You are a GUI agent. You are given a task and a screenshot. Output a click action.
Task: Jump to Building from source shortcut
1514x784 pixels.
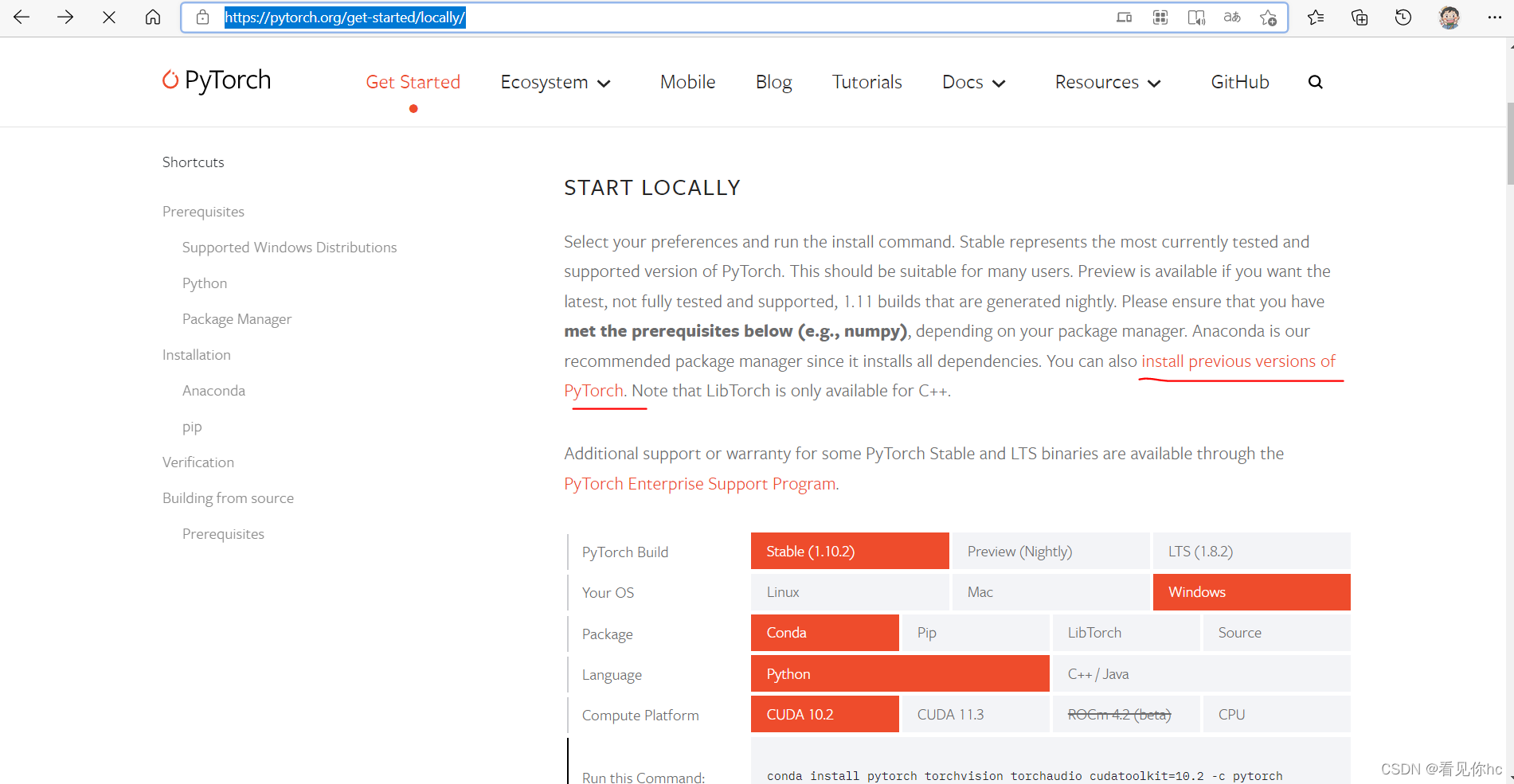pos(228,498)
